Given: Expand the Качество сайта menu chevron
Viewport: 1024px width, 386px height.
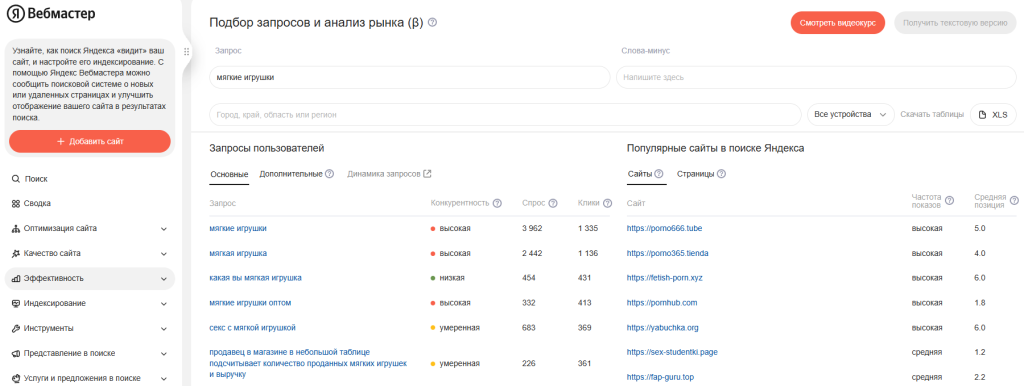Looking at the screenshot, I should tap(163, 253).
